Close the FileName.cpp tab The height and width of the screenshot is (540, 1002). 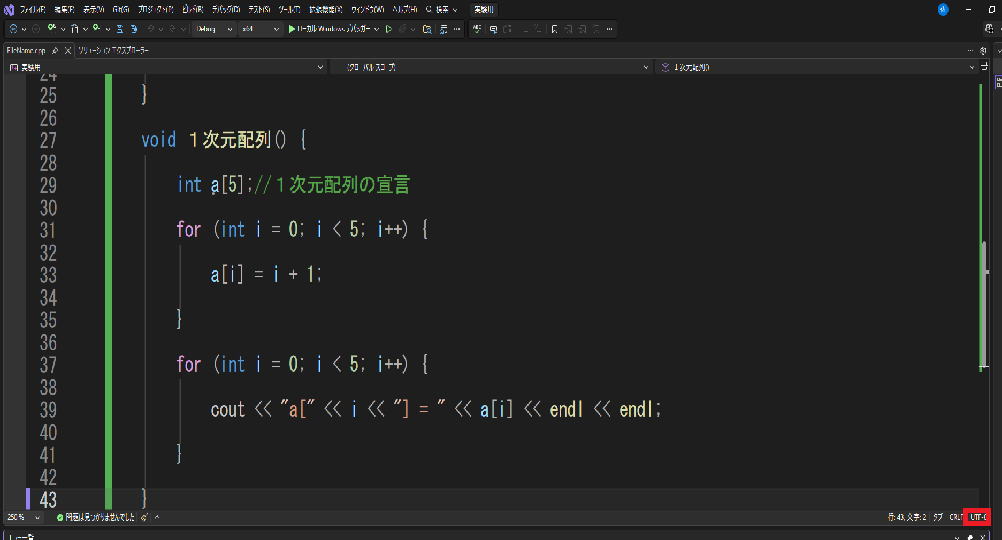(x=67, y=49)
